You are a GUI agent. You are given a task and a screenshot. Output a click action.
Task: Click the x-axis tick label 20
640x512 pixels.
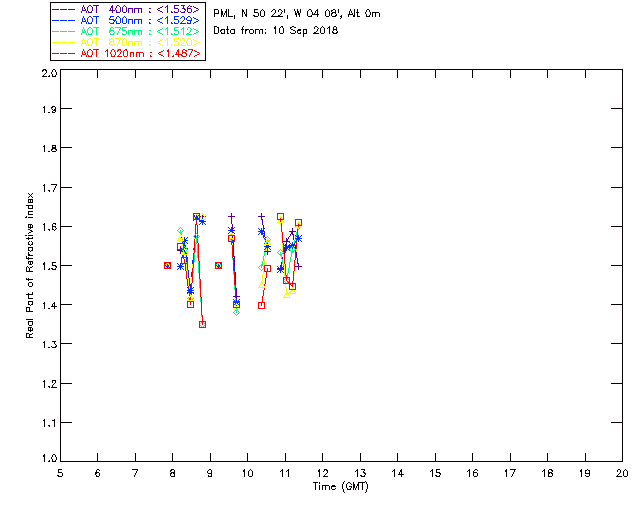pos(622,473)
